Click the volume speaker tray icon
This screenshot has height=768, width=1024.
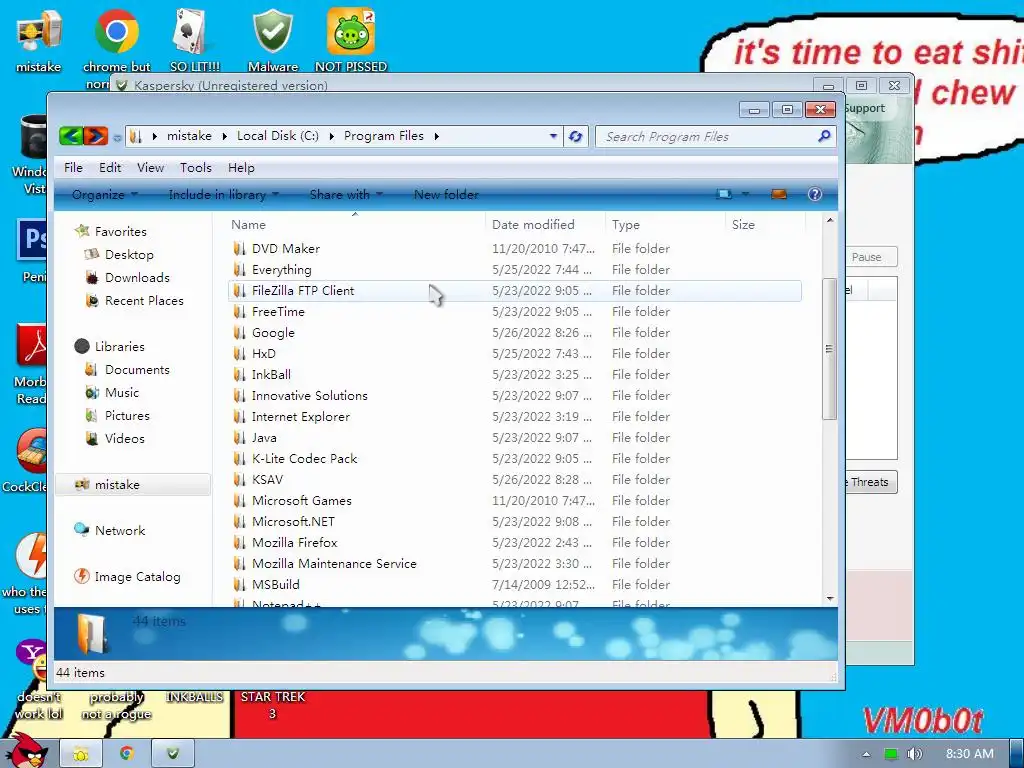pyautogui.click(x=915, y=754)
